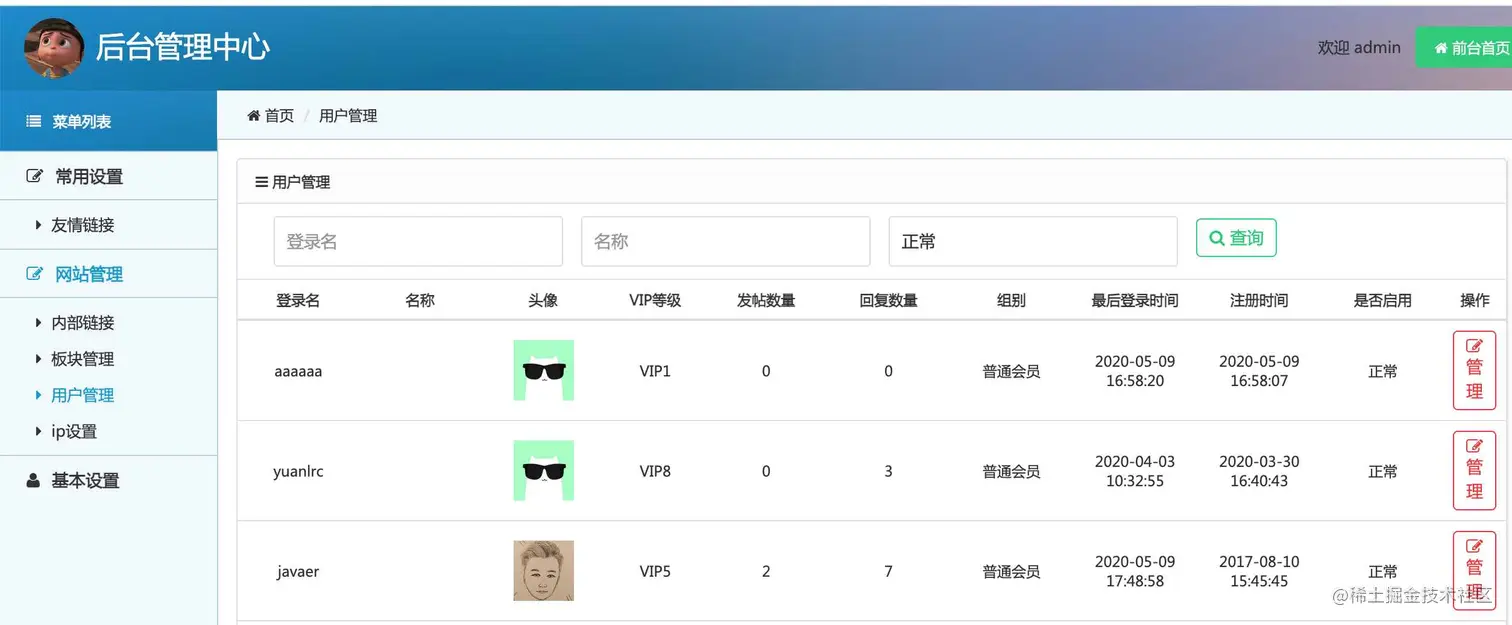Click the 最后登录时间 column header

[1135, 300]
